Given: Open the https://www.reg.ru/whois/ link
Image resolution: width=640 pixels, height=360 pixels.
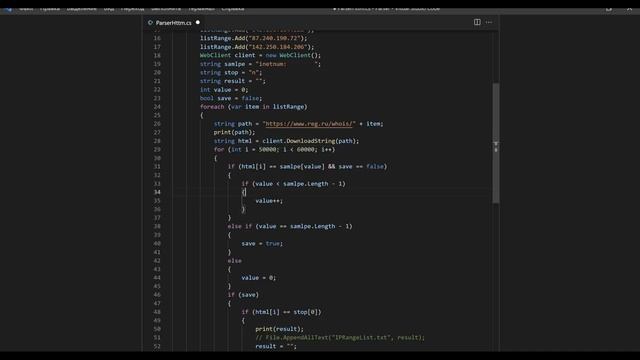Looking at the screenshot, I should coord(309,124).
